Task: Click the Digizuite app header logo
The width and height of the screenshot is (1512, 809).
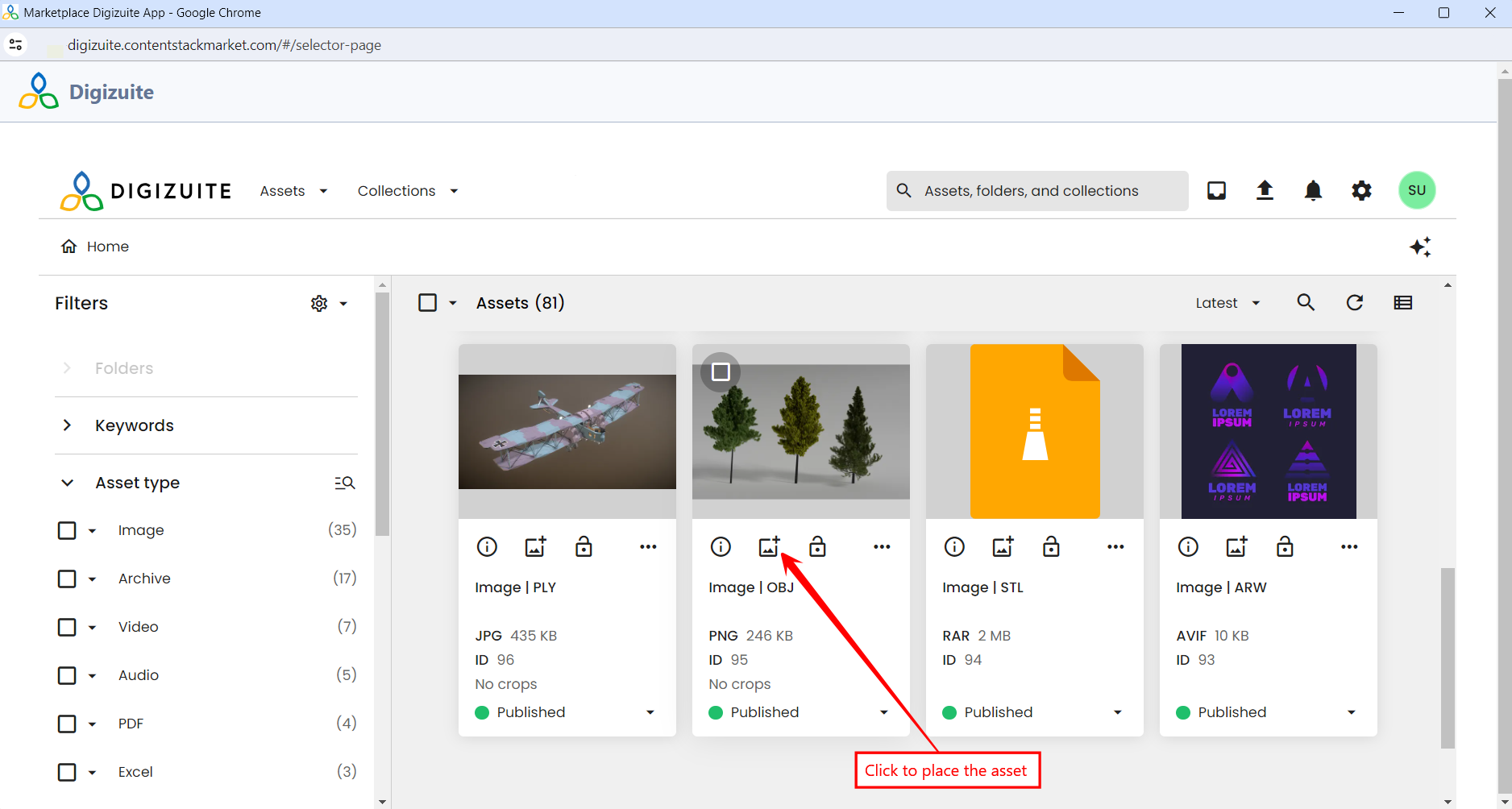Action: pos(86,91)
